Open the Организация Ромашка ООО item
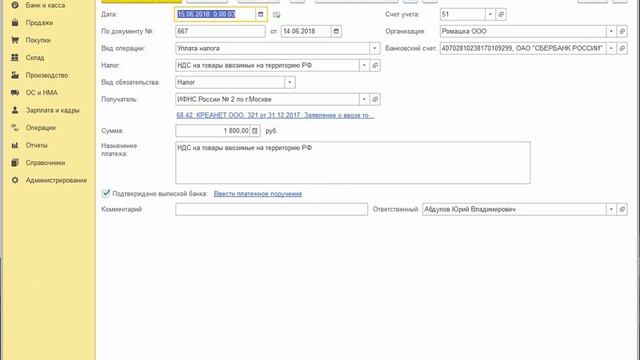 (x=622, y=31)
